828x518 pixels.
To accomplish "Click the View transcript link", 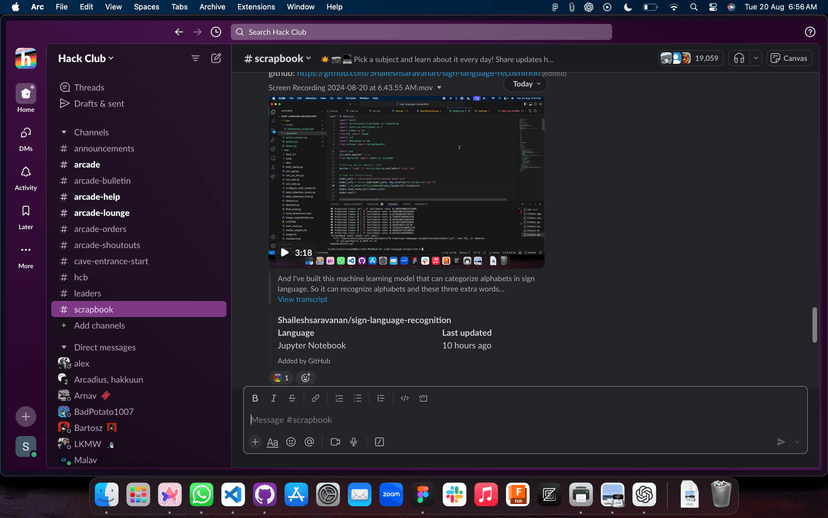I will pos(302,299).
